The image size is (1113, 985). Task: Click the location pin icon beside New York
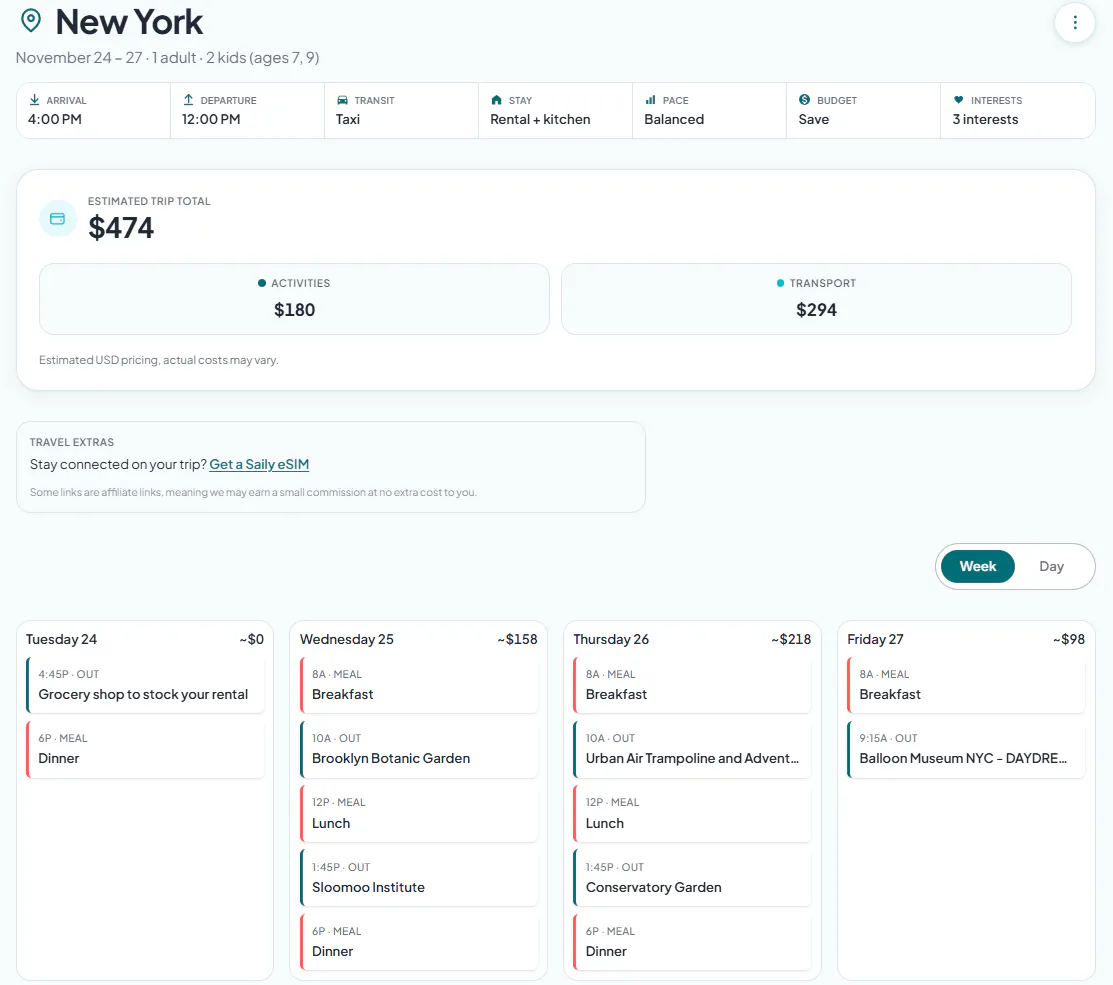[x=31, y=21]
